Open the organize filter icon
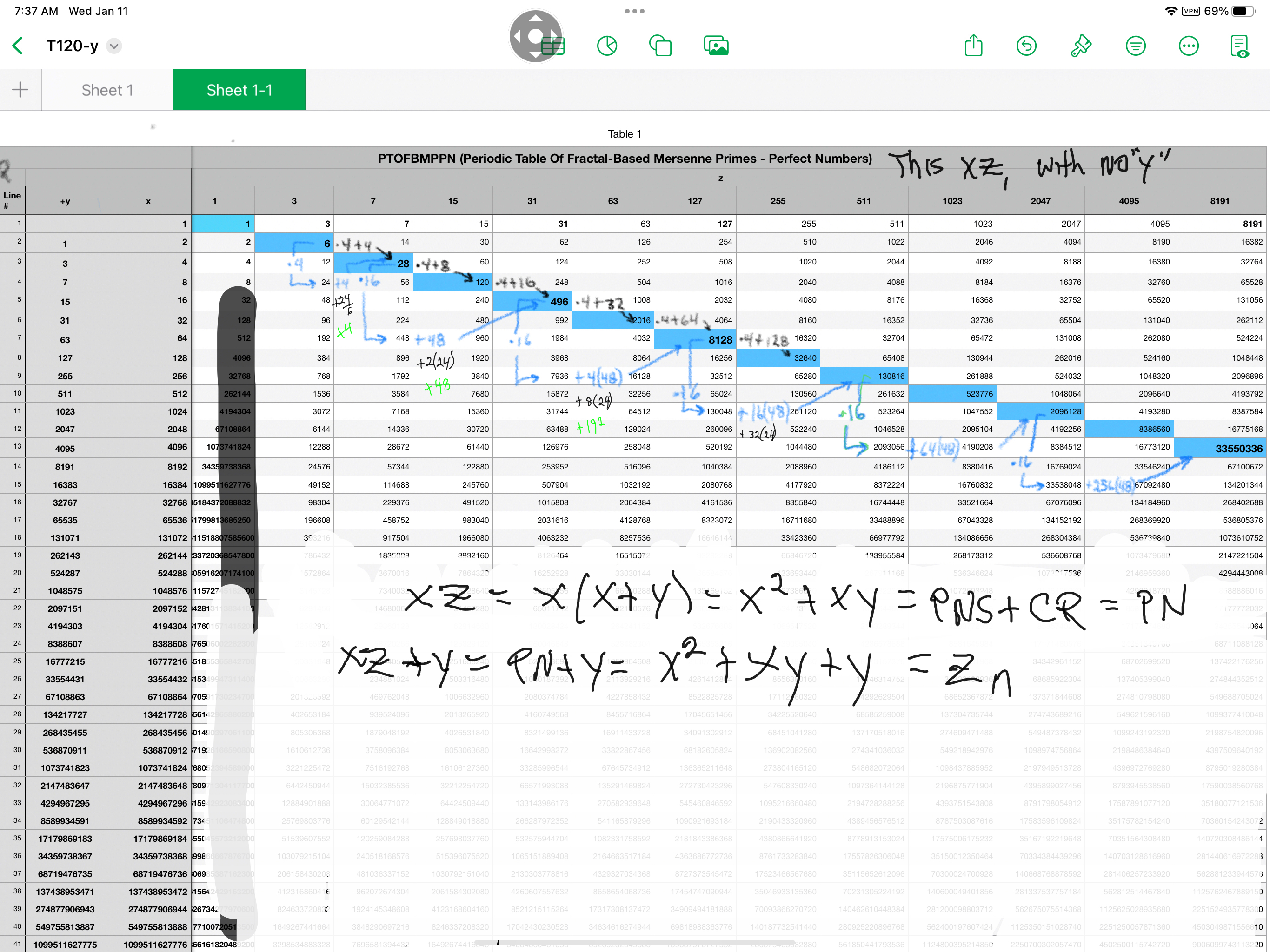The width and height of the screenshot is (1270, 952). pyautogui.click(x=1135, y=46)
